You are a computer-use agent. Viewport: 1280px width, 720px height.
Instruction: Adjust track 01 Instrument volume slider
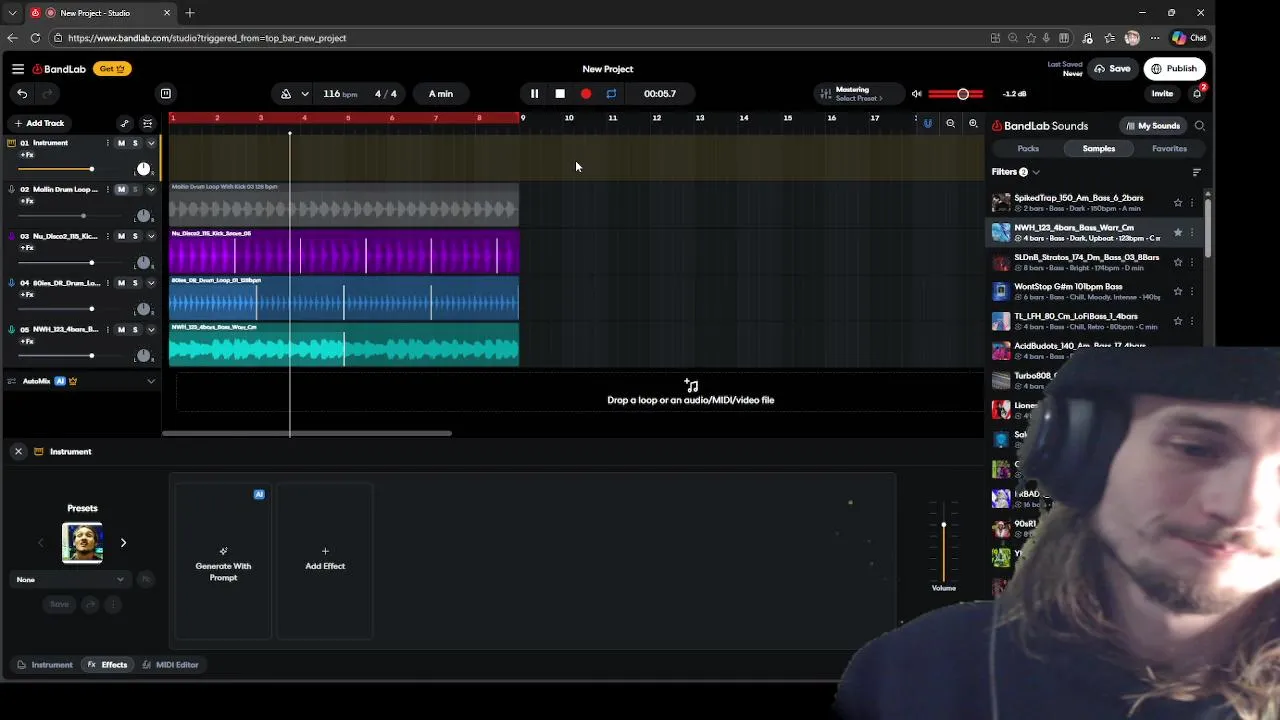click(91, 169)
